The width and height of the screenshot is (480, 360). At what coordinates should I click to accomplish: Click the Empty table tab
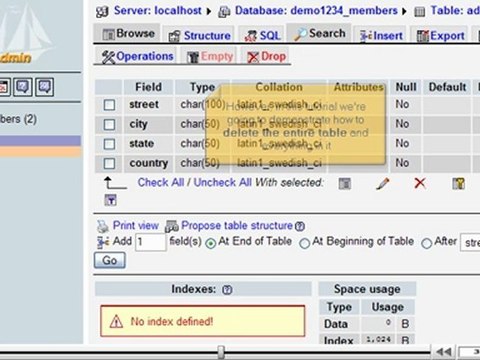click(x=209, y=56)
